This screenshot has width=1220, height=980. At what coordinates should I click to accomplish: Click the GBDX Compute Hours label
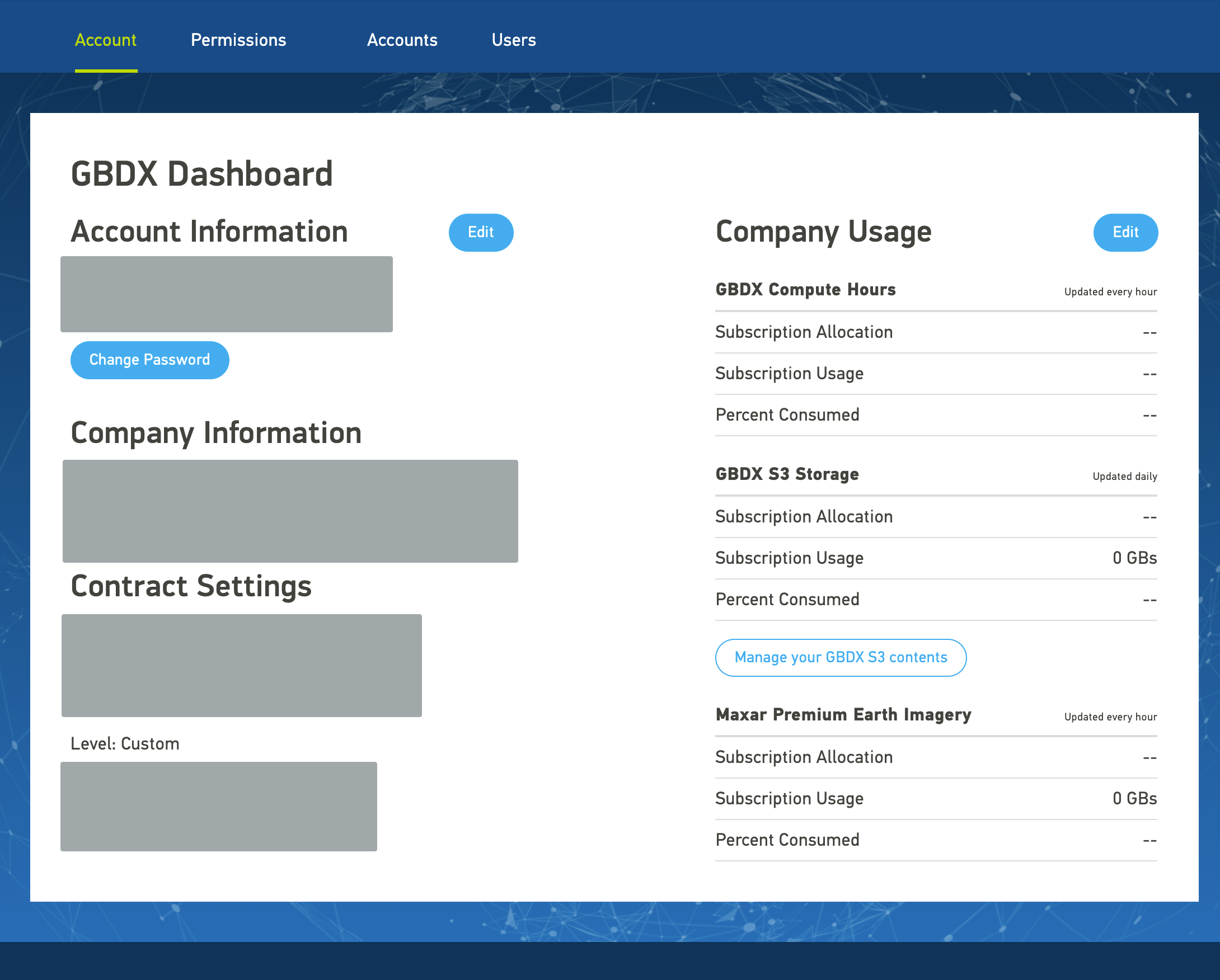pos(806,290)
